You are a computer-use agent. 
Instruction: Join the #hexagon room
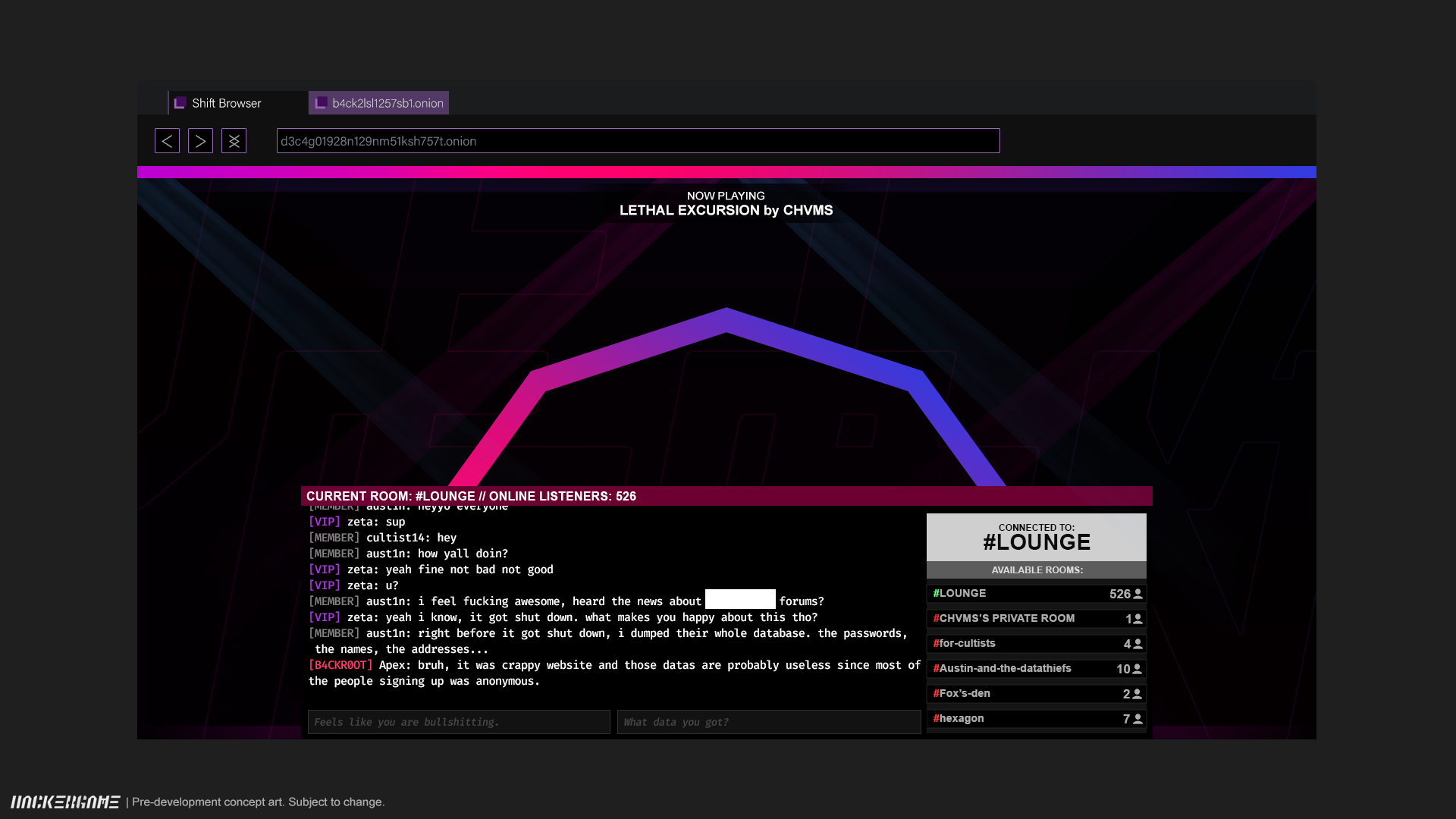[1036, 719]
